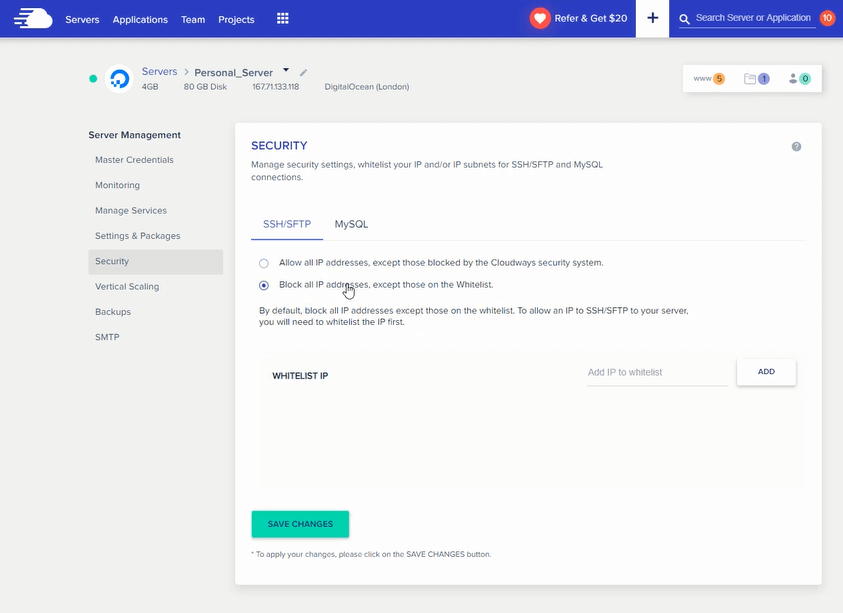This screenshot has width=843, height=613.
Task: Open the grid apps menu in navbar
Action: click(282, 18)
